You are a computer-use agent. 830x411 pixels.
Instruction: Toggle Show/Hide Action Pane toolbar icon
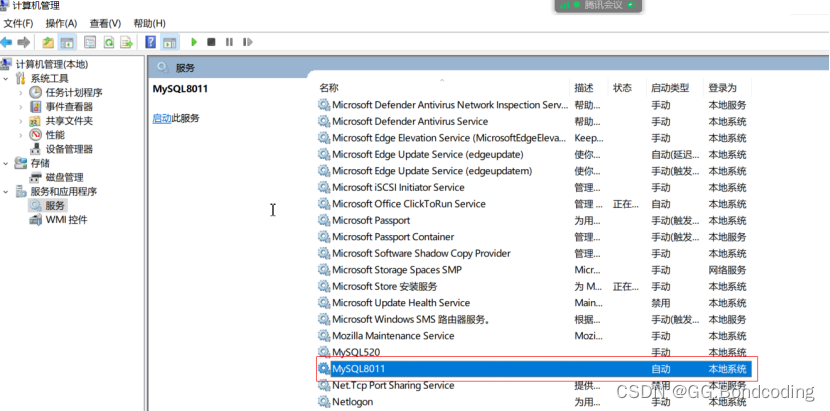[x=169, y=42]
